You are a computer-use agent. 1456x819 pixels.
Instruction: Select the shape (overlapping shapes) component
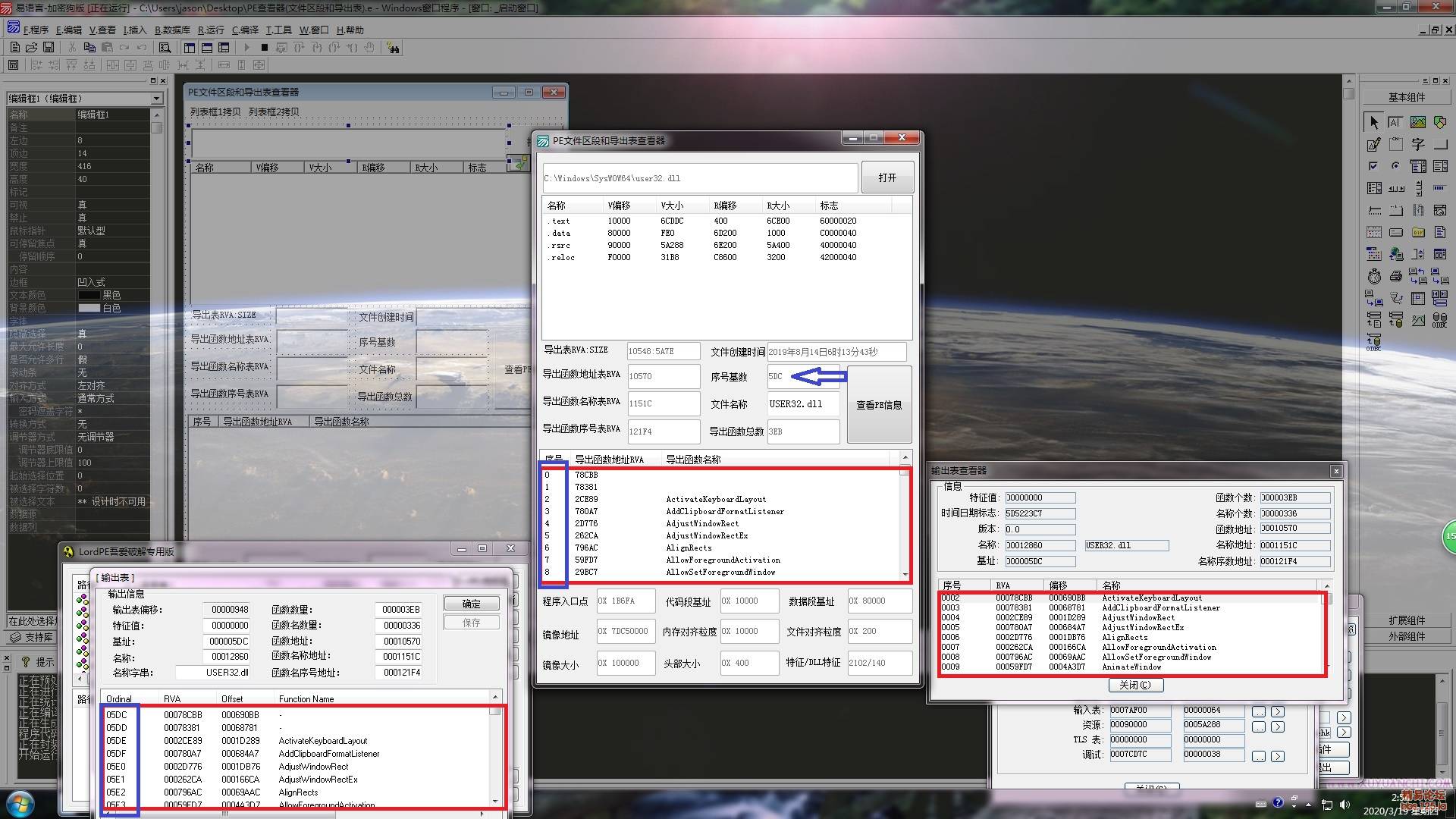(x=1440, y=122)
